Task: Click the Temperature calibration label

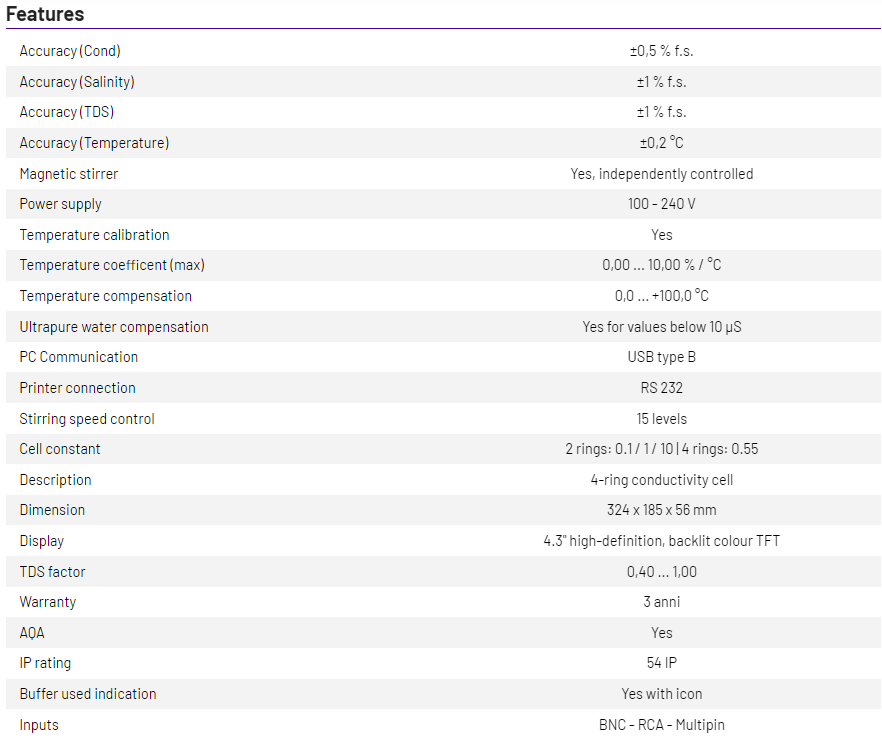Action: point(94,235)
